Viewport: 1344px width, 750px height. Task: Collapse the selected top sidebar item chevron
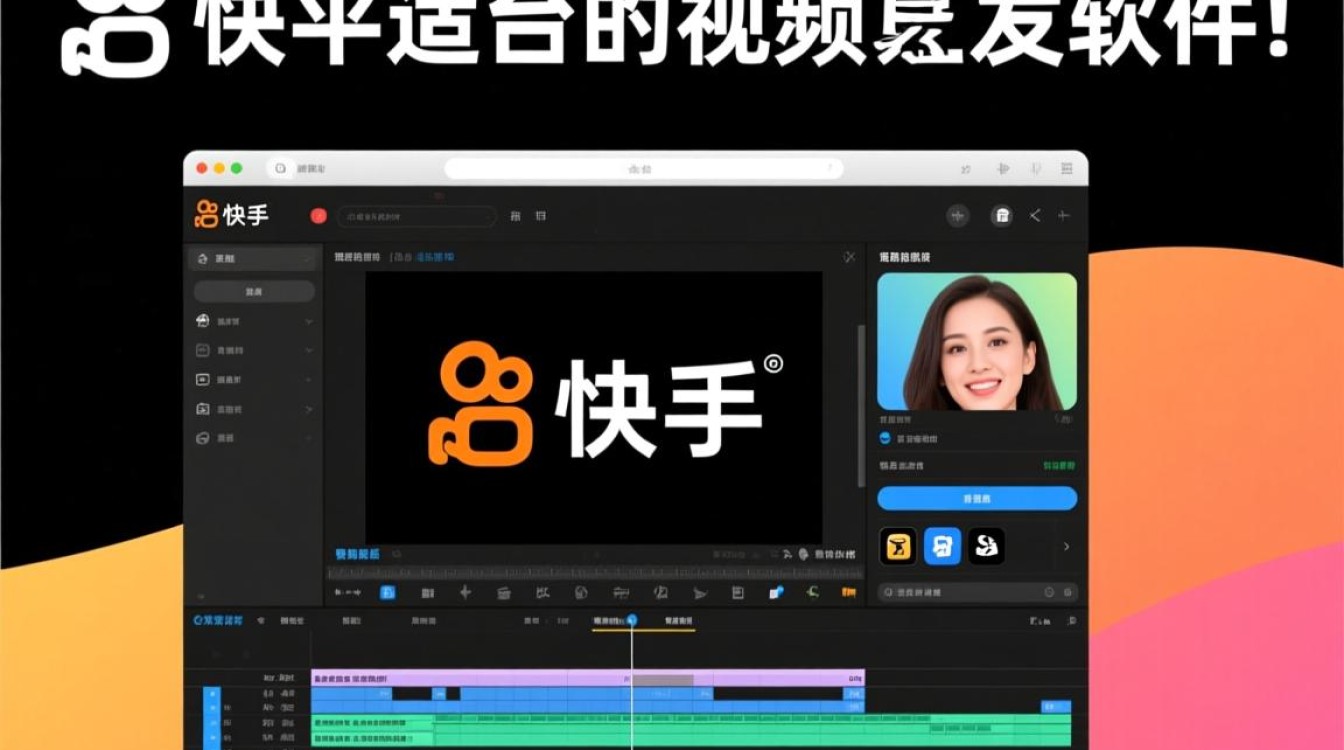[308, 258]
